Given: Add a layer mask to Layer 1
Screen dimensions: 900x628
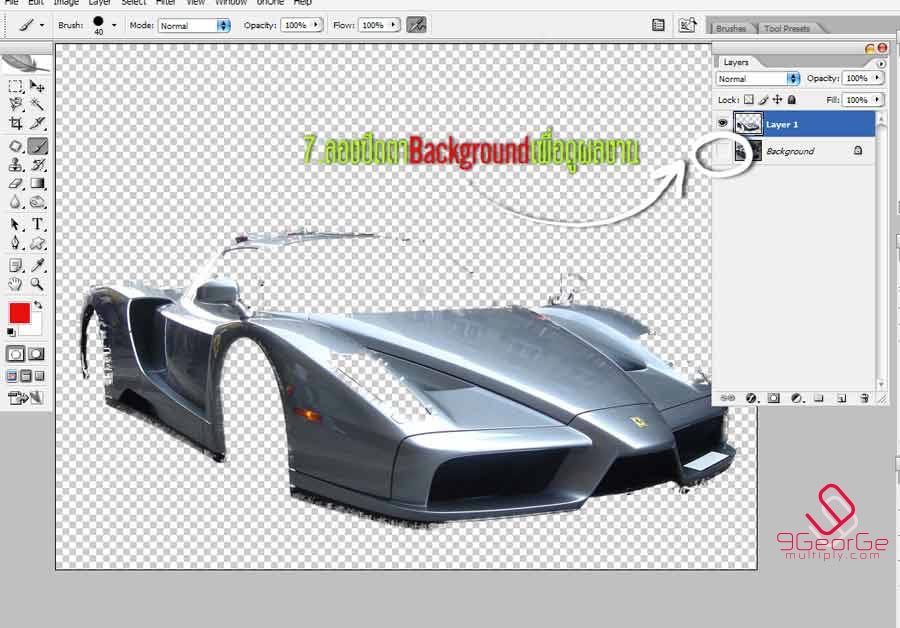Looking at the screenshot, I should 773,398.
